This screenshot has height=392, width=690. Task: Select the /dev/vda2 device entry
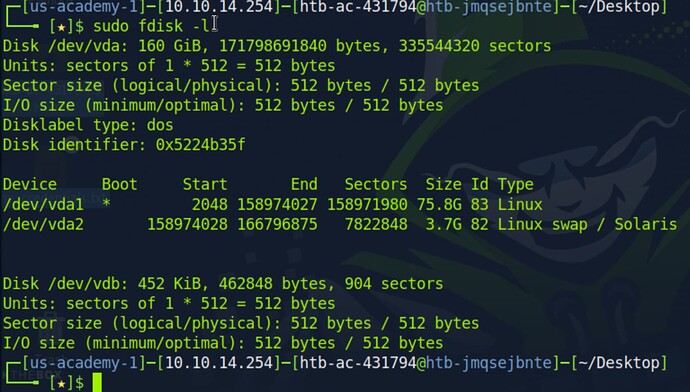click(43, 224)
